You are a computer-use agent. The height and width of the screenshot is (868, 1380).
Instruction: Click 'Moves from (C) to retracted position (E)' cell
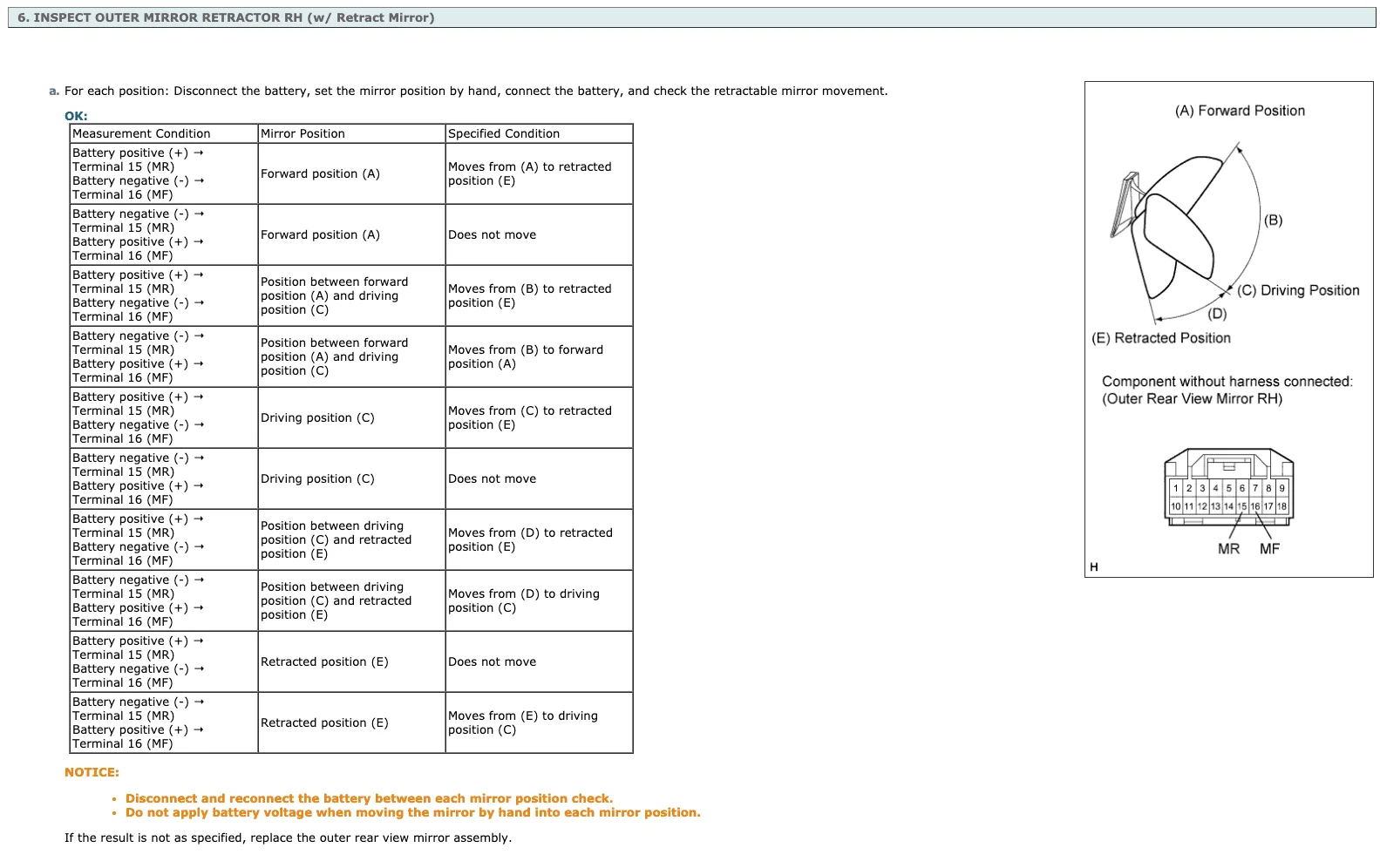539,417
